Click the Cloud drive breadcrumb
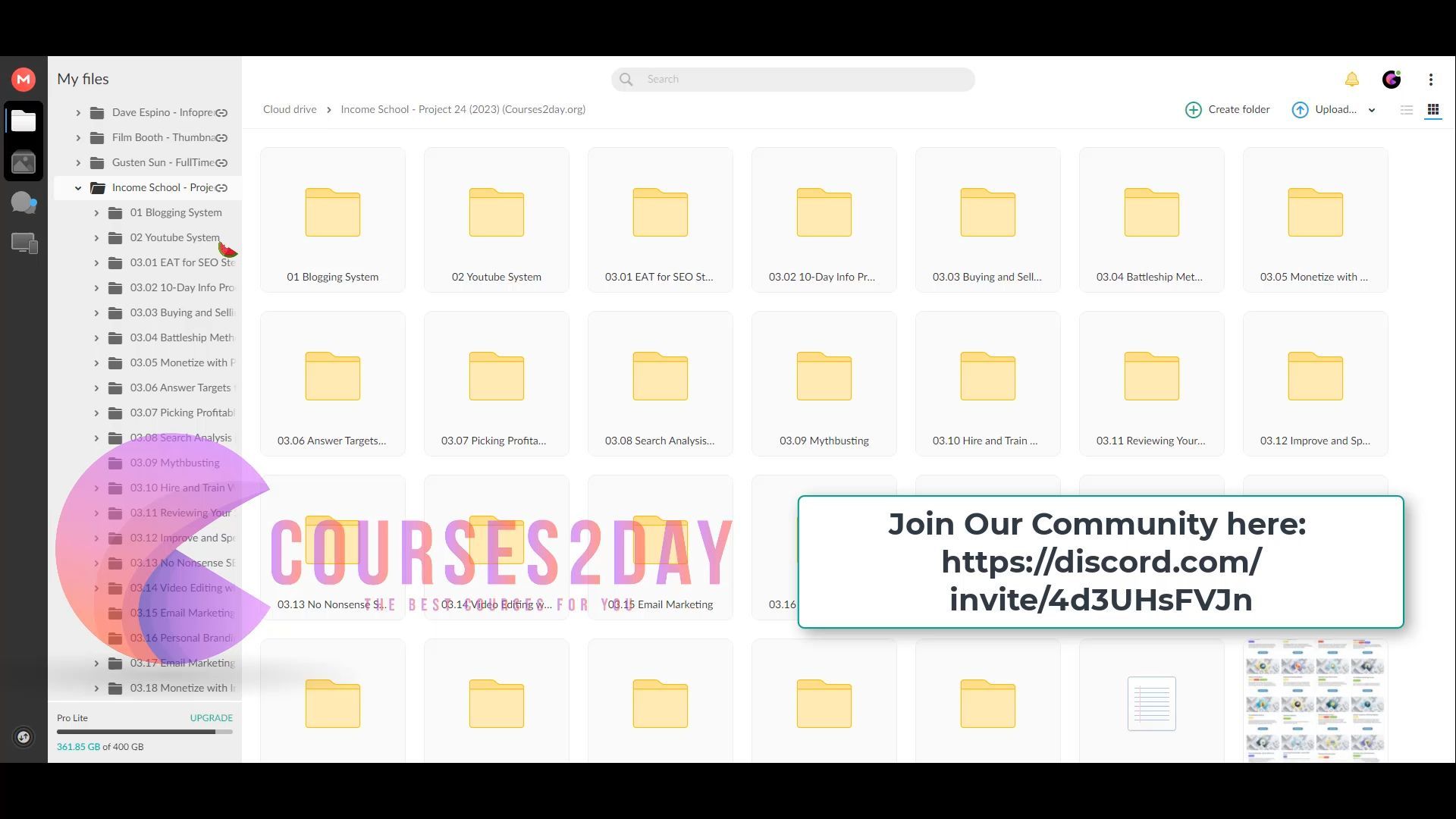The image size is (1456, 819). click(x=290, y=109)
